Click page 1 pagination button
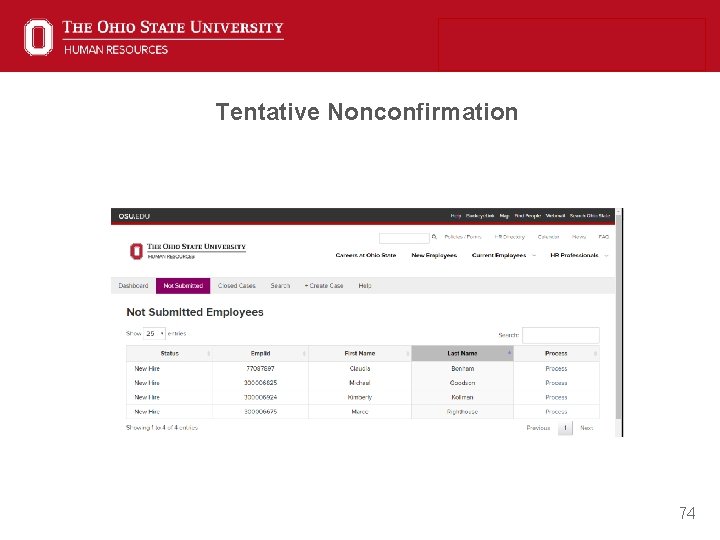Image resolution: width=720 pixels, height=540 pixels. [x=565, y=428]
